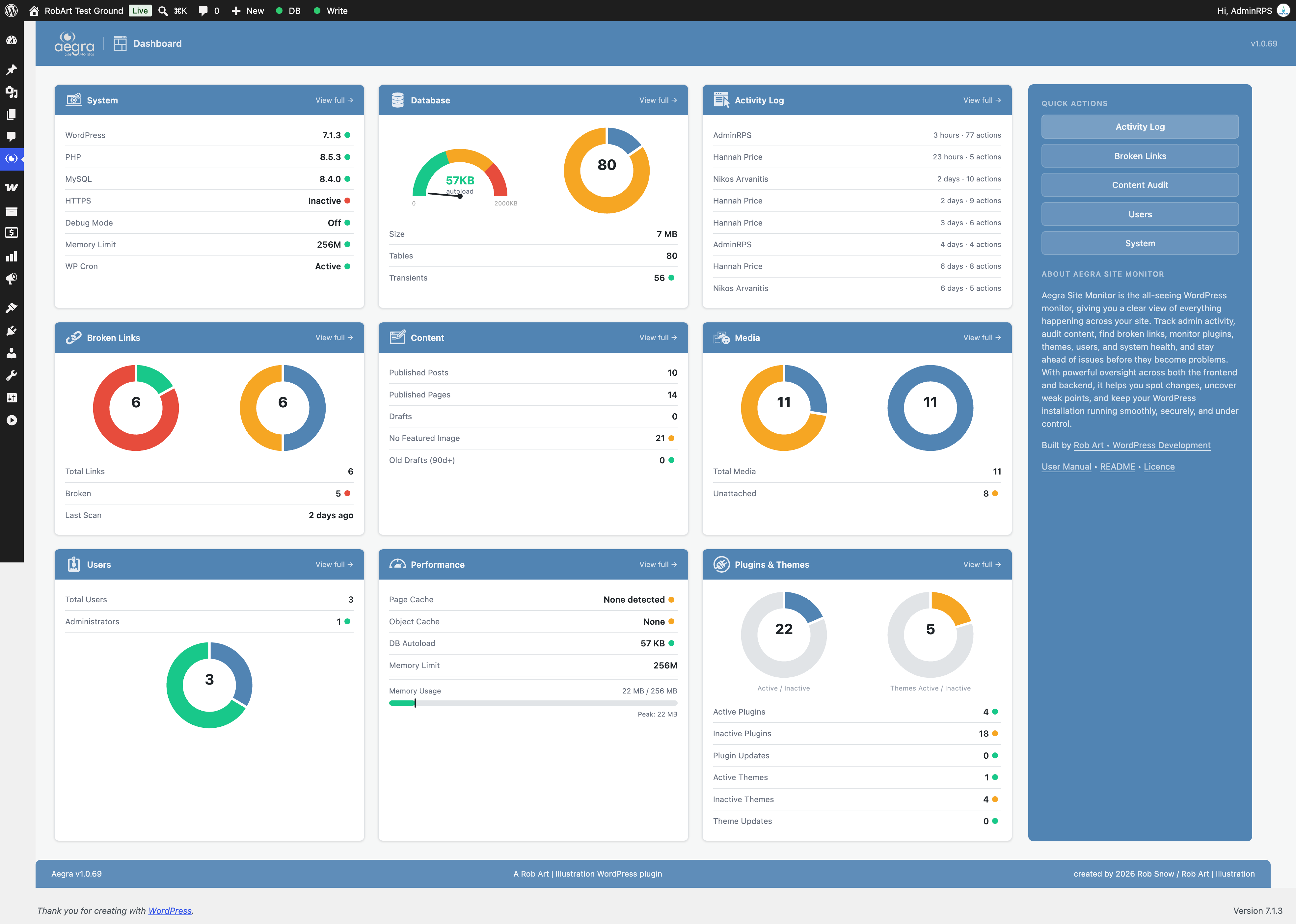Open the Tools wrench sidebar icon
This screenshot has width=1296, height=924.
click(x=12, y=375)
